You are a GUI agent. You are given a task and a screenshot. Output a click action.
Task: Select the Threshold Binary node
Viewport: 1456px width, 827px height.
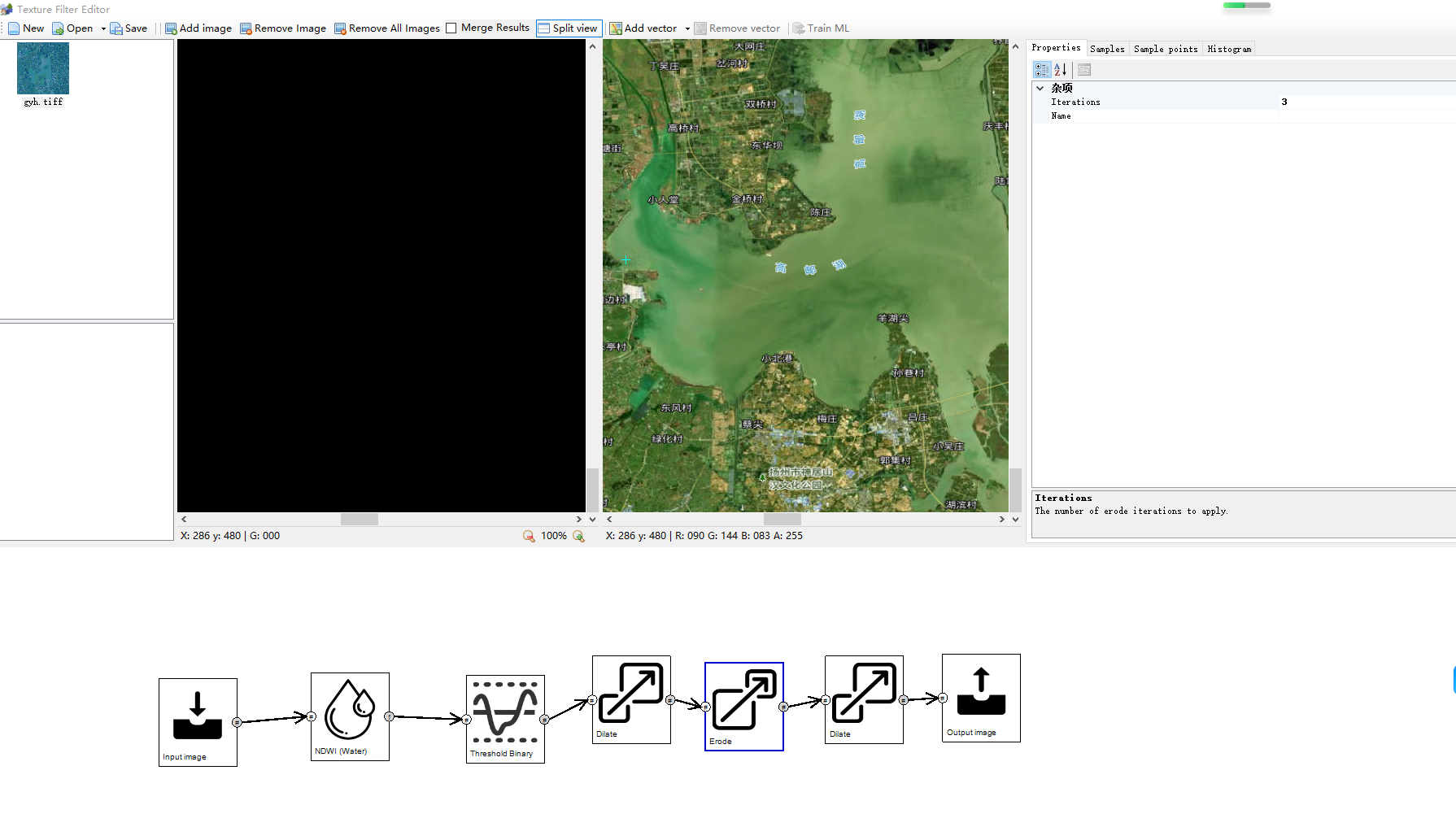(x=505, y=719)
